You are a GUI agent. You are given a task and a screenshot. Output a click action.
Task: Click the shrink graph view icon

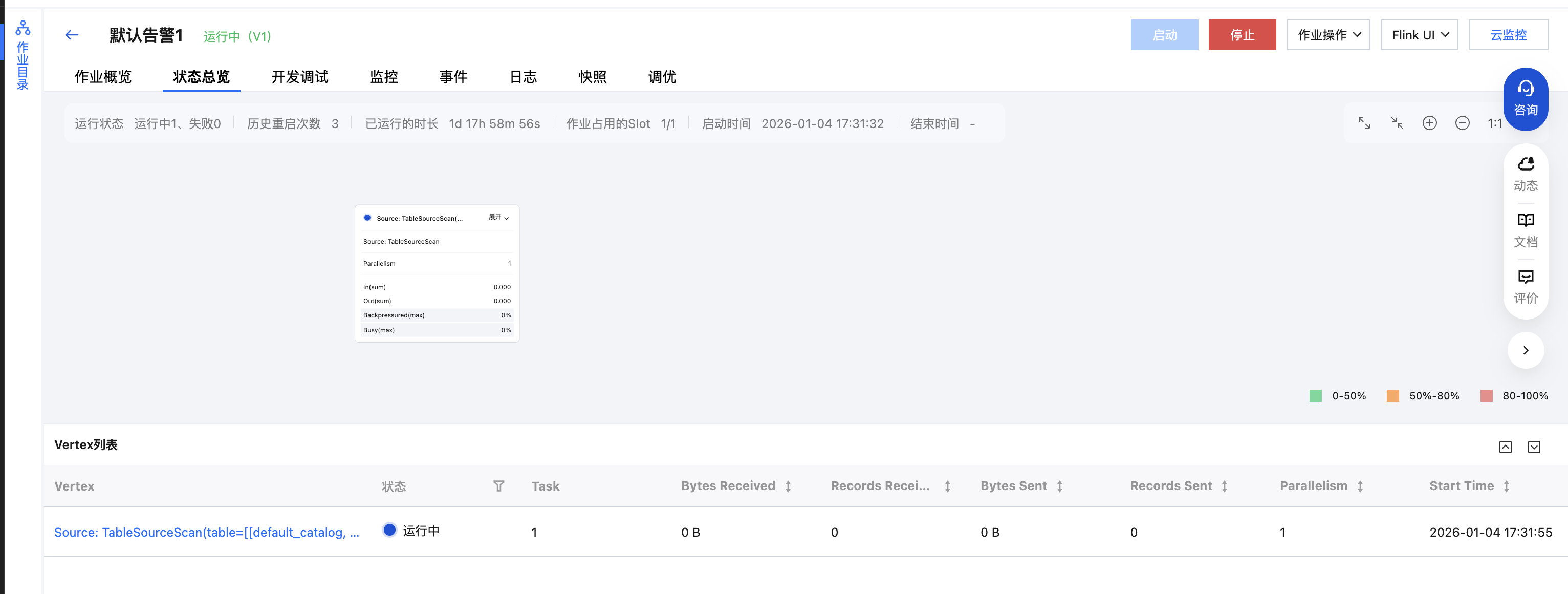tap(1397, 123)
